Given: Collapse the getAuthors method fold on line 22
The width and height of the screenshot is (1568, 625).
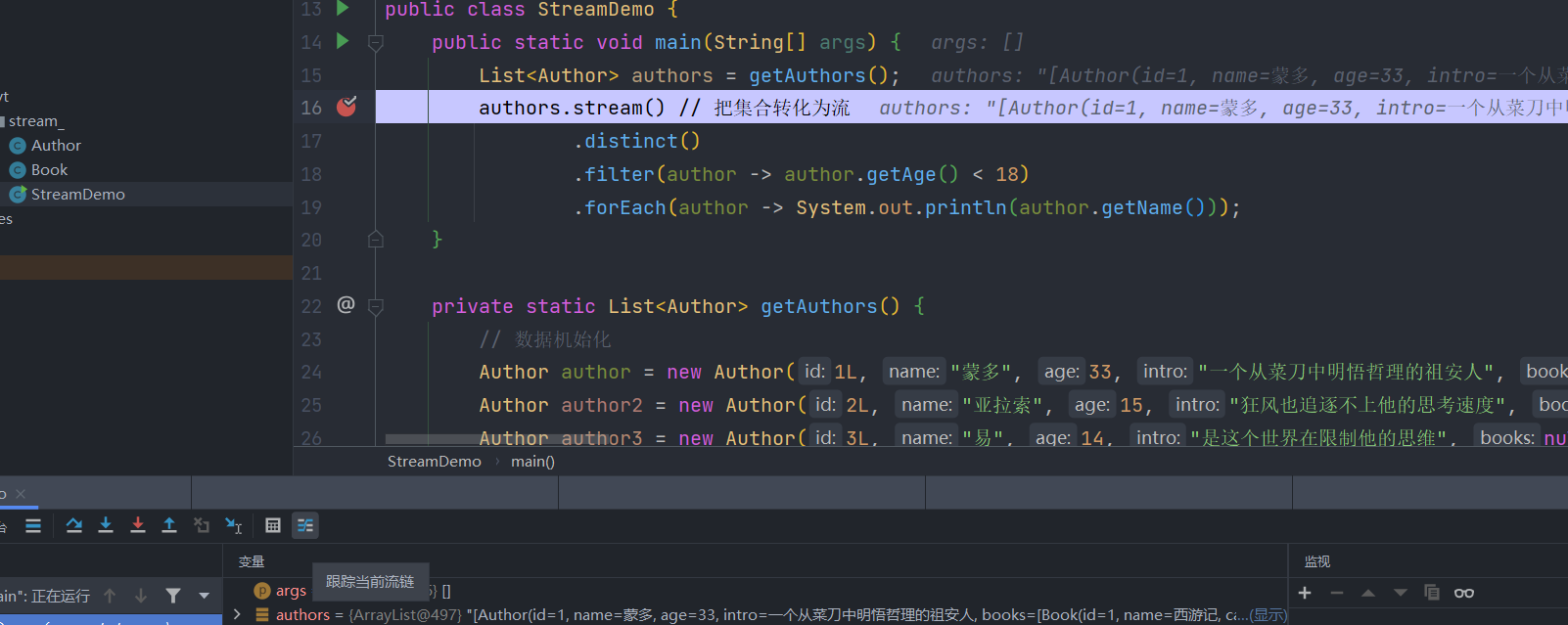Looking at the screenshot, I should click(x=376, y=306).
